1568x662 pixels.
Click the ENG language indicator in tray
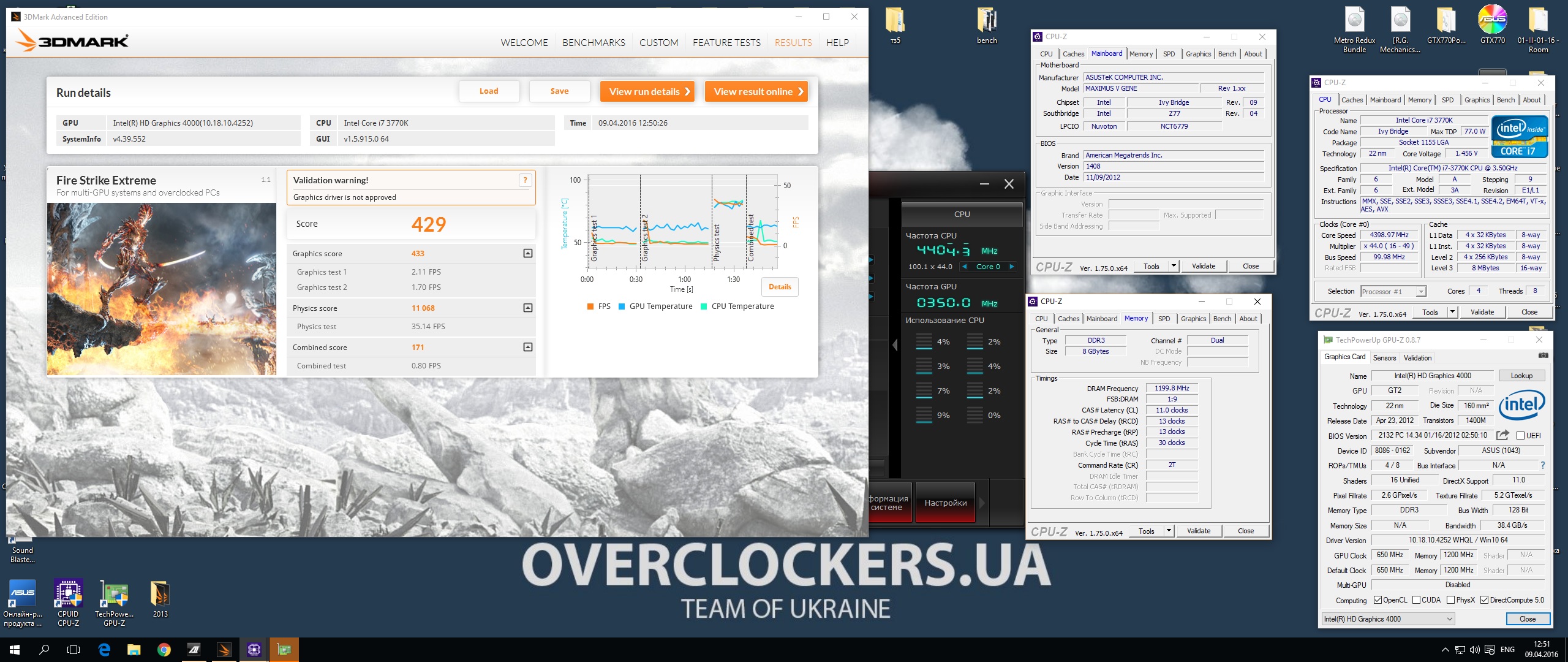click(1507, 650)
